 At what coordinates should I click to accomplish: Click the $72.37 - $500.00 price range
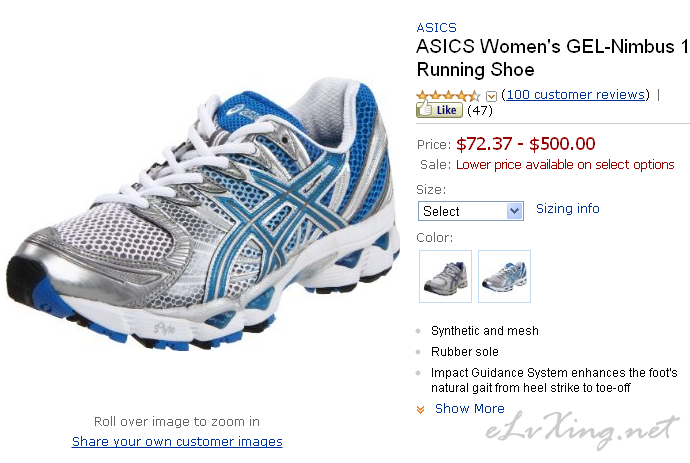[x=525, y=144]
